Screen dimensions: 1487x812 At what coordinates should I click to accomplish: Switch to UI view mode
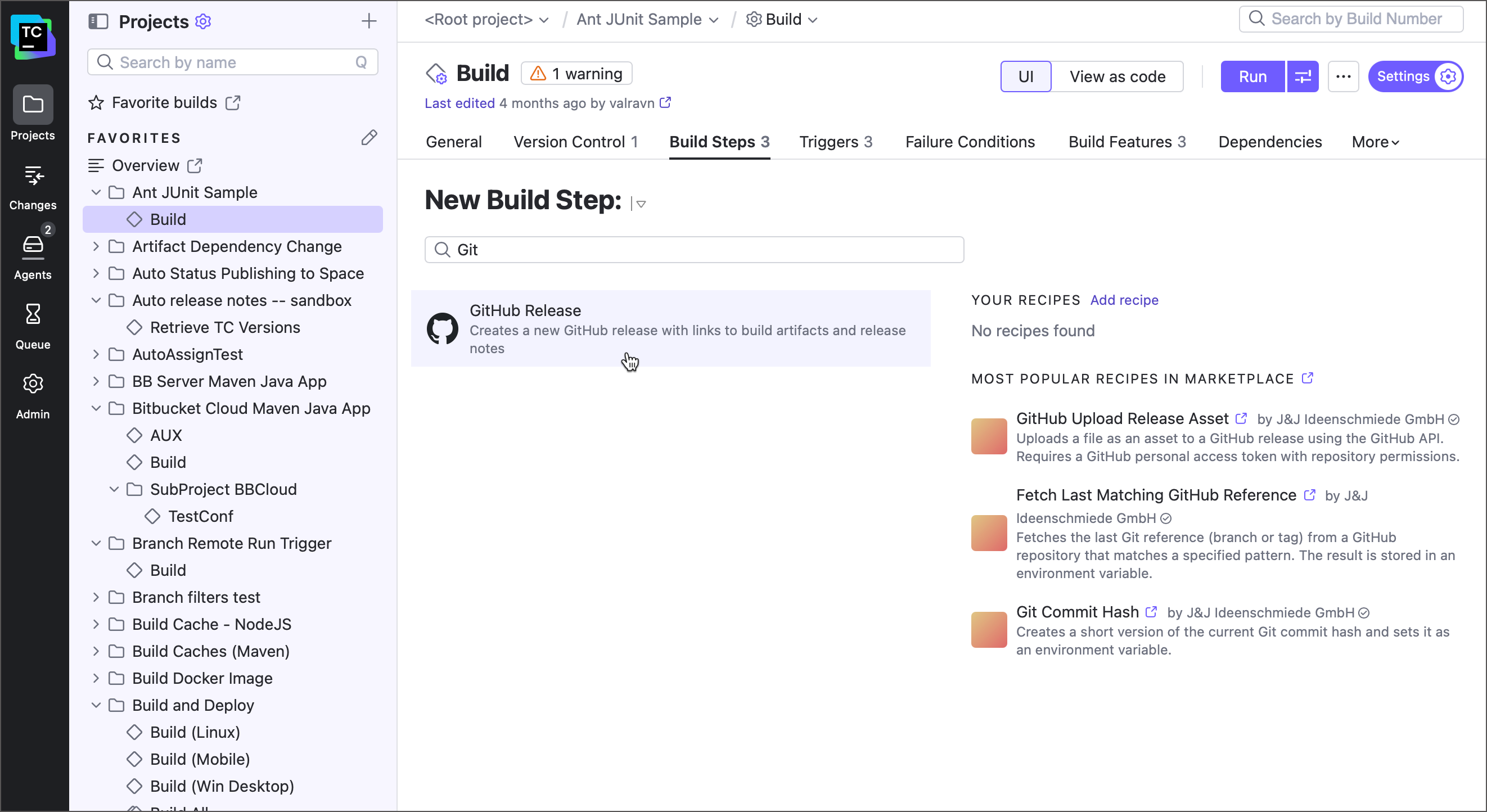coord(1026,76)
